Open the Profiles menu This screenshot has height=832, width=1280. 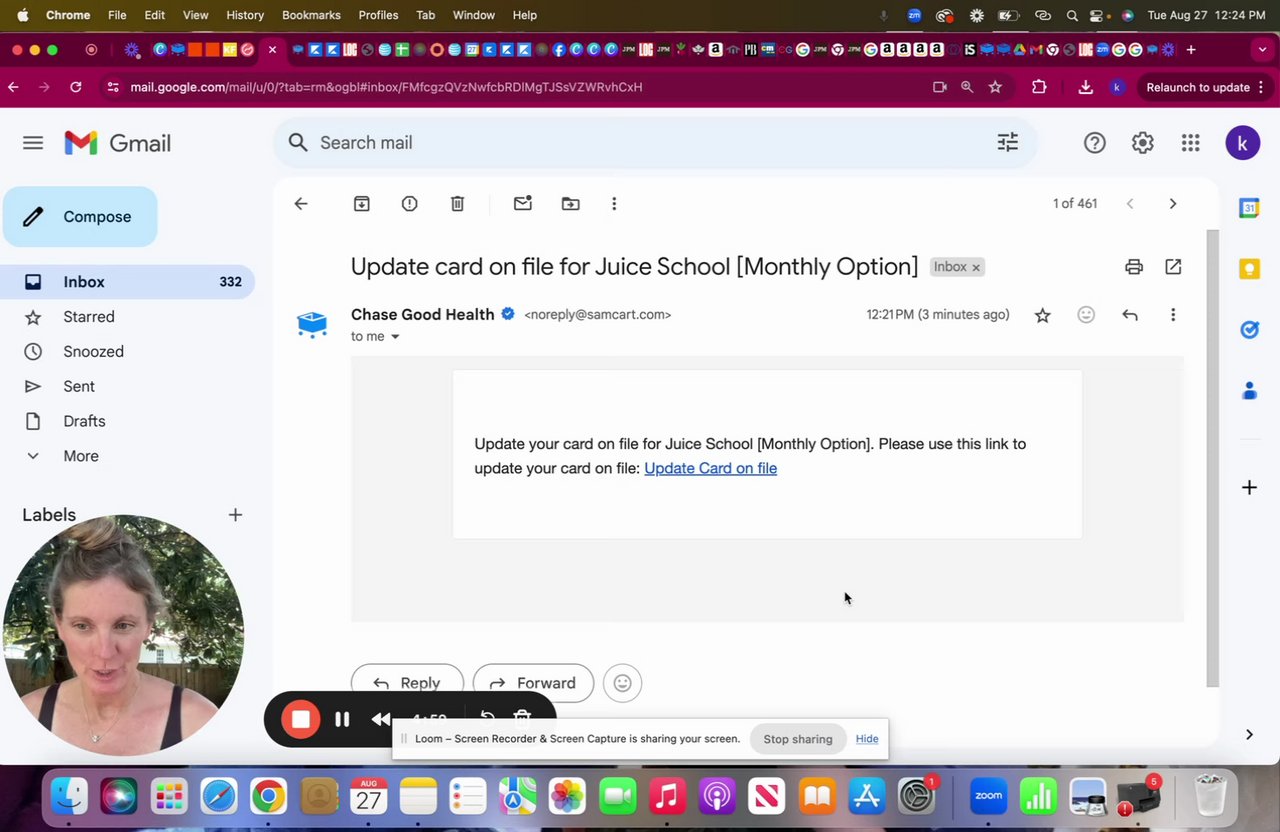click(378, 15)
